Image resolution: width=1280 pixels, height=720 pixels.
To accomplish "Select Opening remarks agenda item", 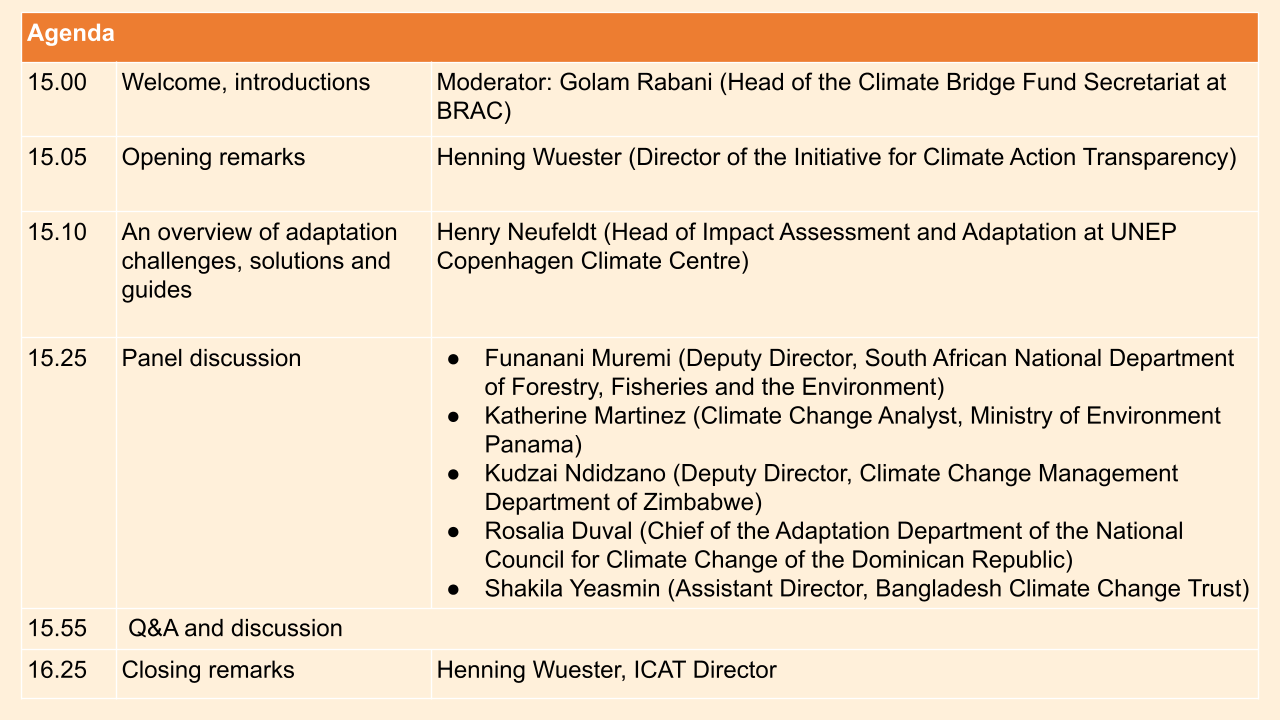I will click(x=213, y=157).
